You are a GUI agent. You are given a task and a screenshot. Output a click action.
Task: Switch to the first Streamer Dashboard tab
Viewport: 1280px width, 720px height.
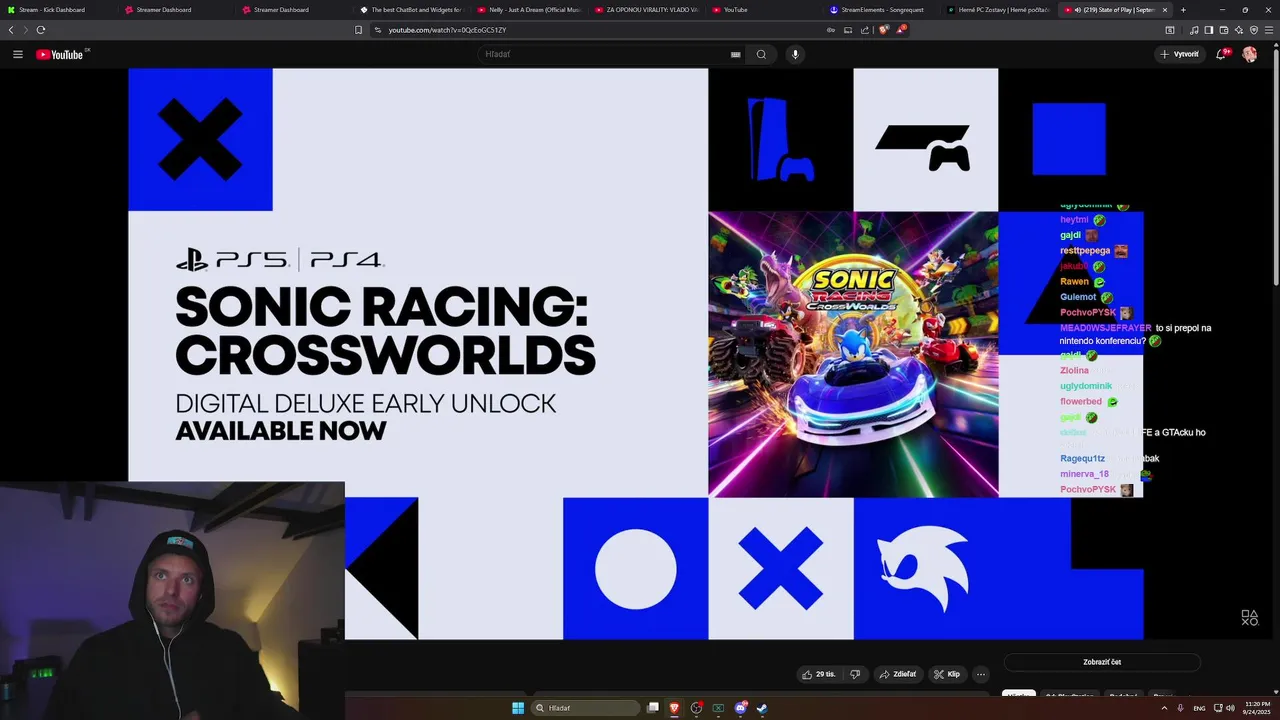coord(175,10)
